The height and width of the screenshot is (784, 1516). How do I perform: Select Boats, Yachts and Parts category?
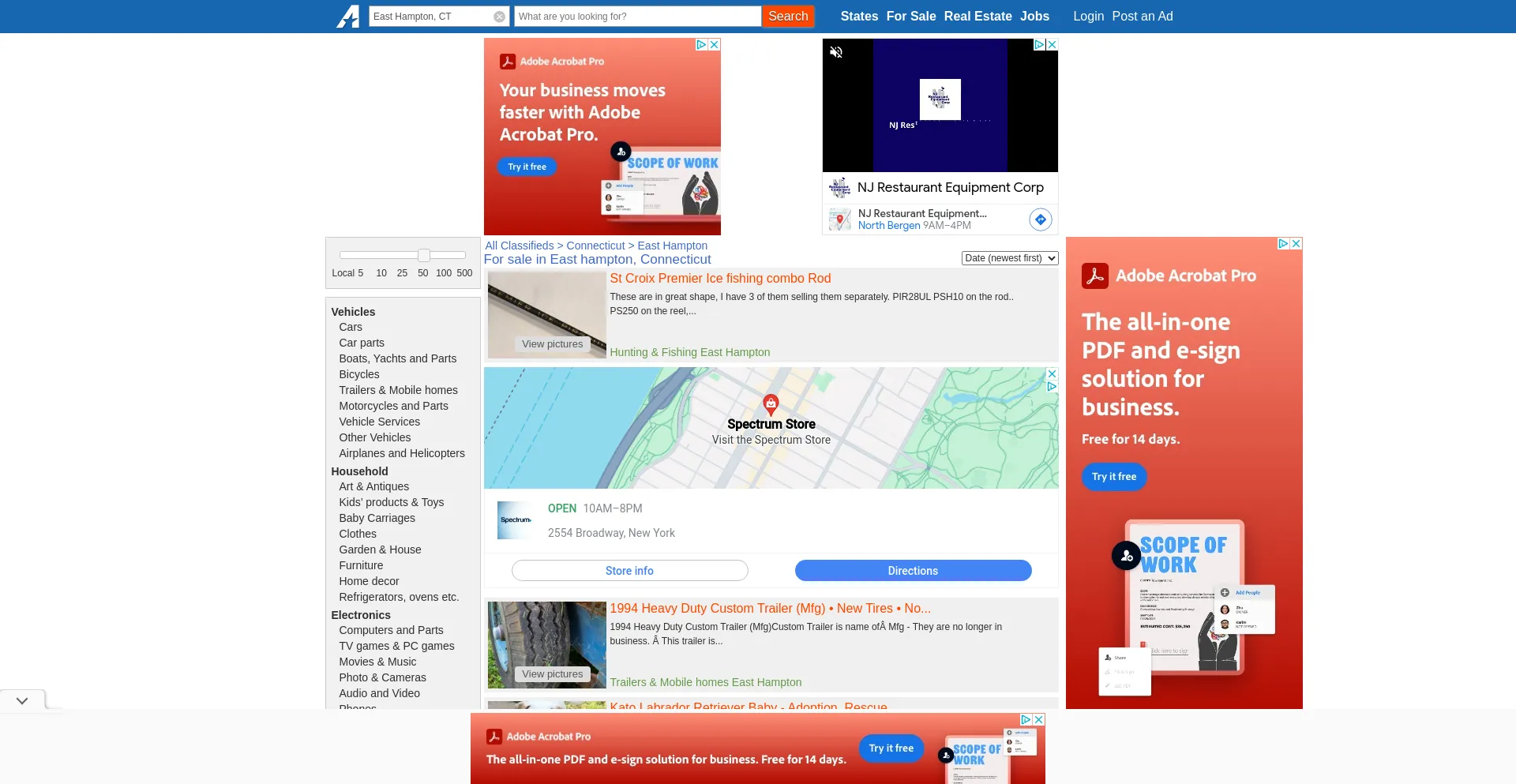(x=398, y=358)
